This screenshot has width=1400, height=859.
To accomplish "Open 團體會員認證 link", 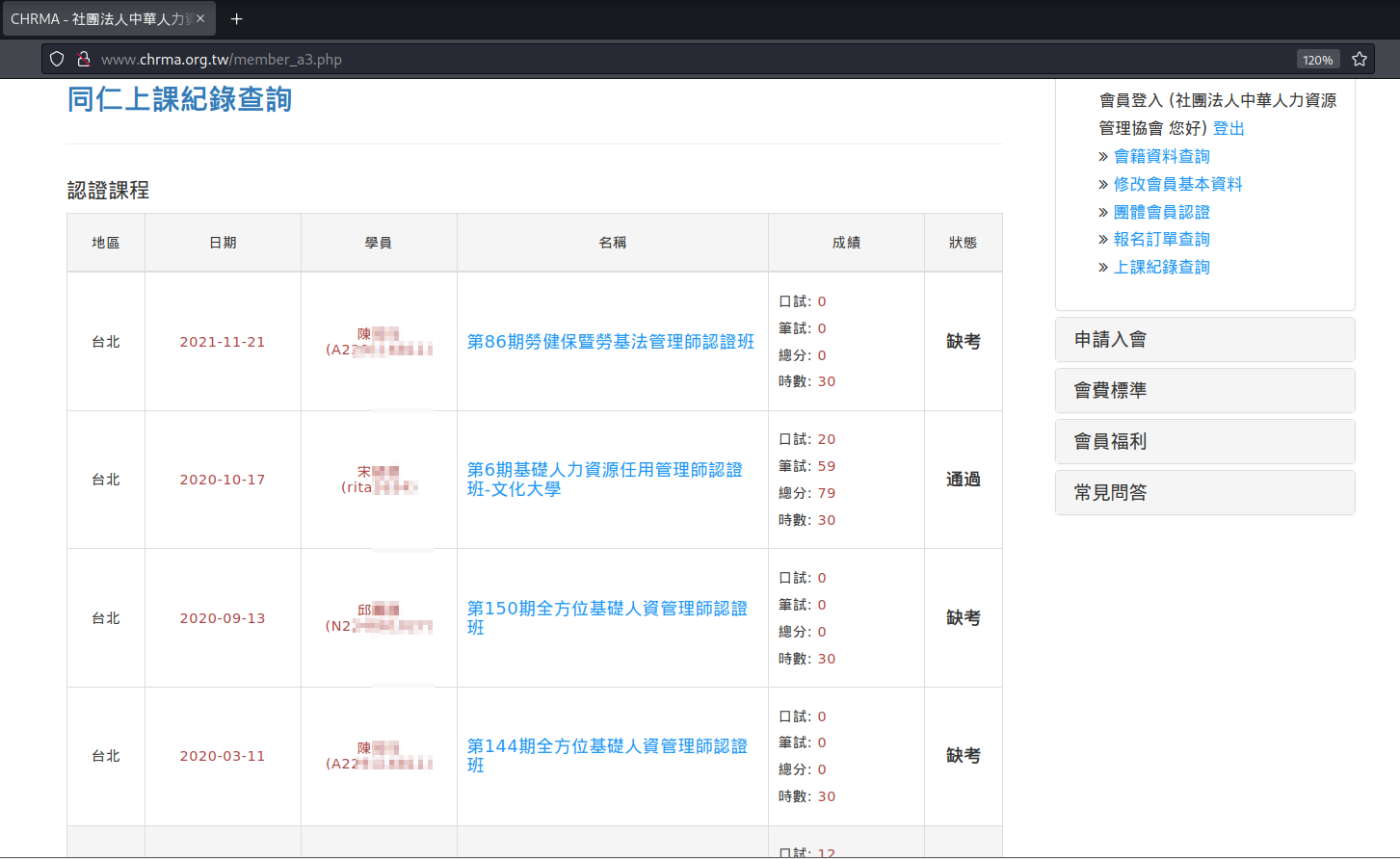I will pyautogui.click(x=1162, y=212).
